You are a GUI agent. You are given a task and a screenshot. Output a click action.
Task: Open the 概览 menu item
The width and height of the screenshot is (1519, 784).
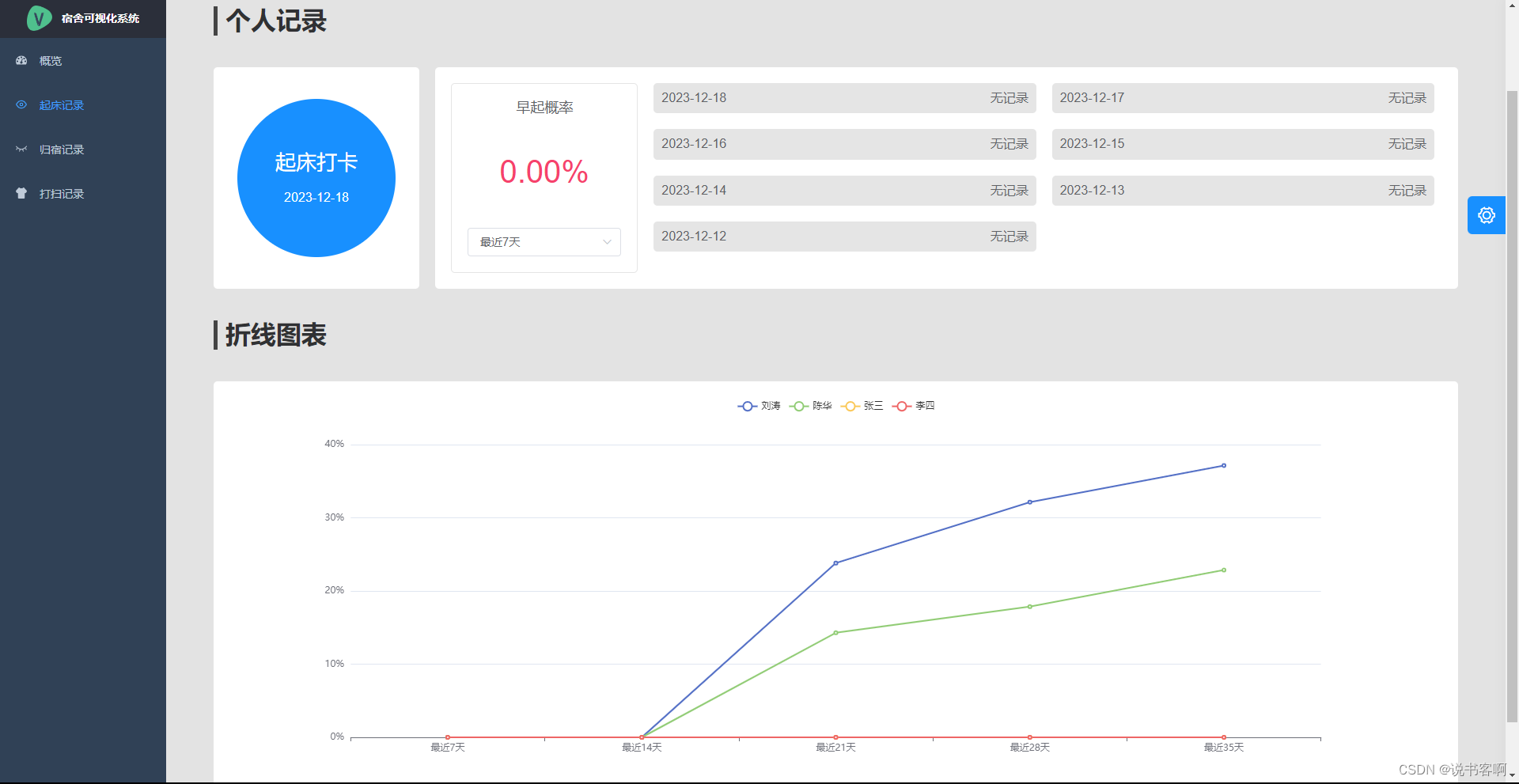(83, 61)
